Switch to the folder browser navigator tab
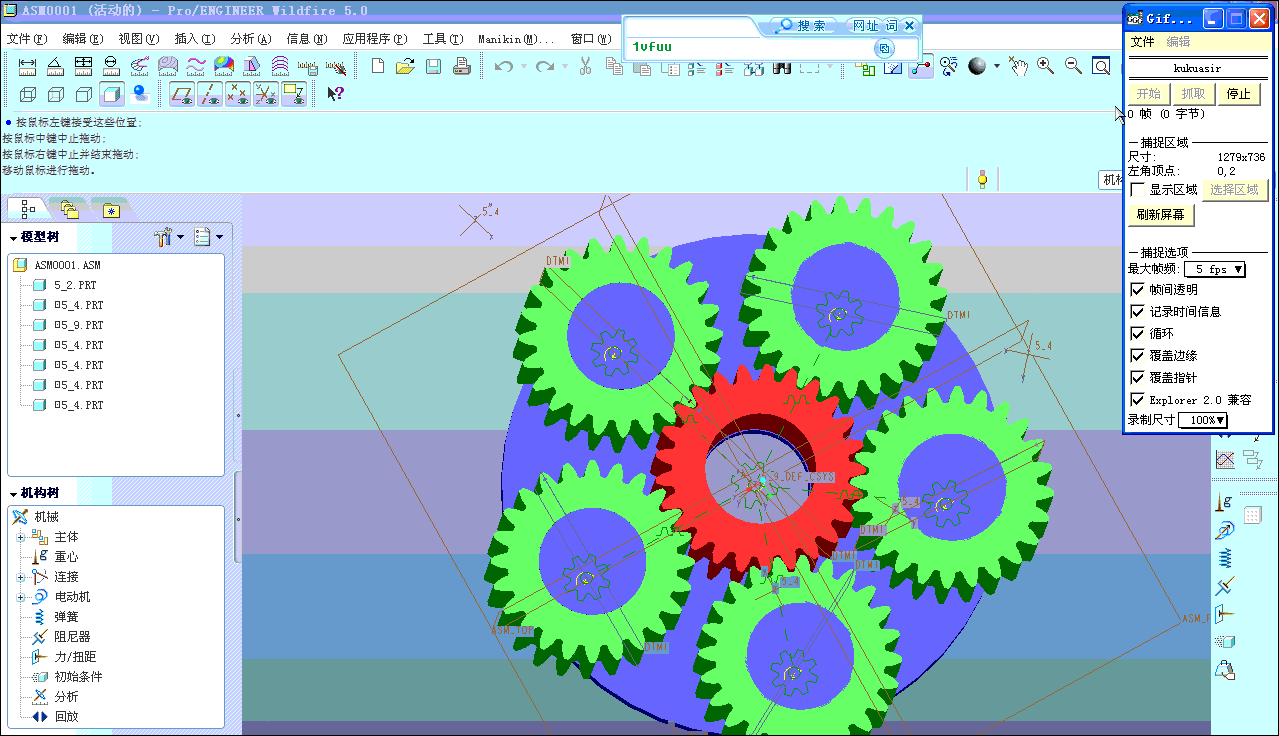The width and height of the screenshot is (1279, 736). (x=69, y=209)
